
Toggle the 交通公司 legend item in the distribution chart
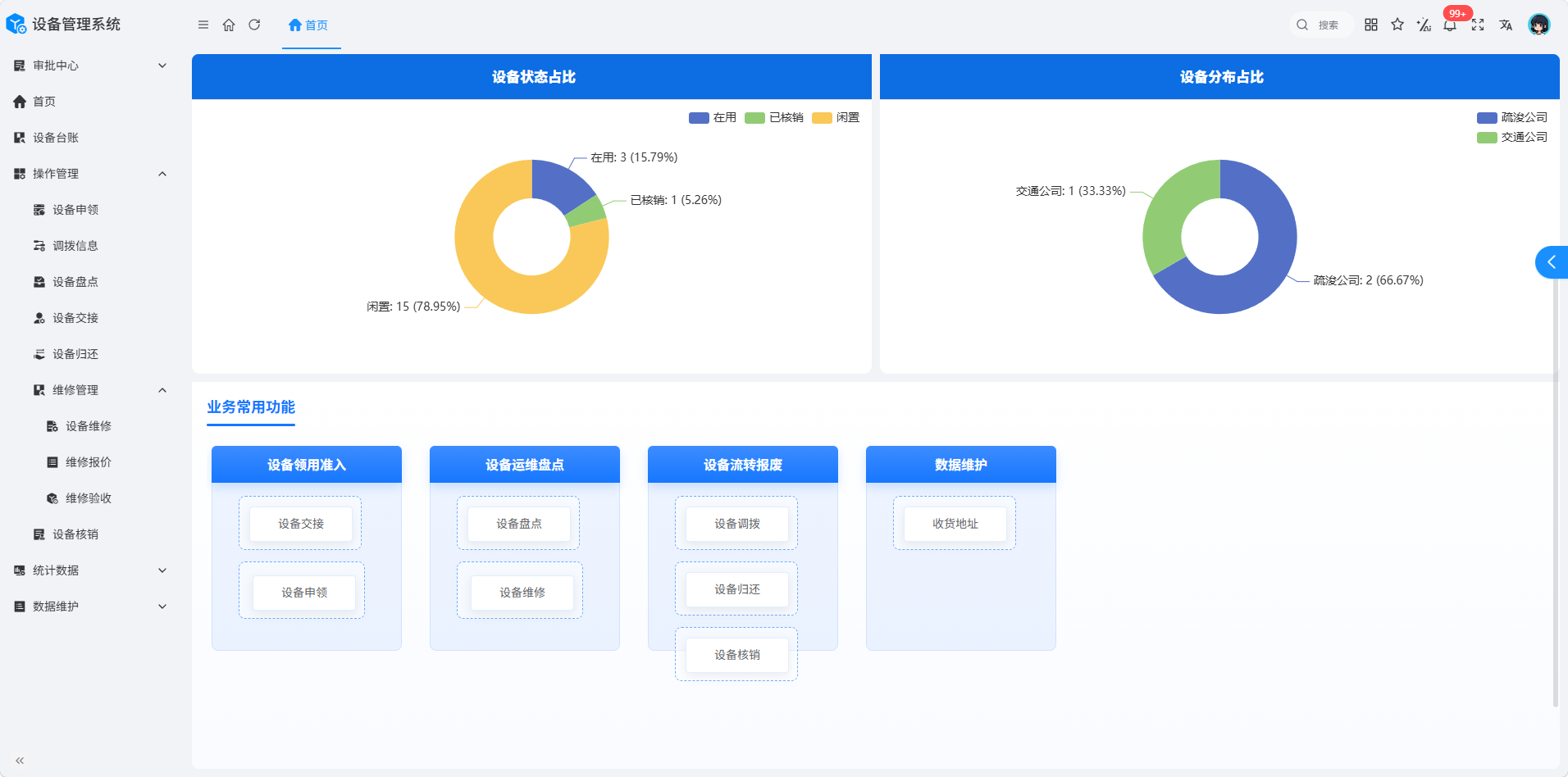1512,138
